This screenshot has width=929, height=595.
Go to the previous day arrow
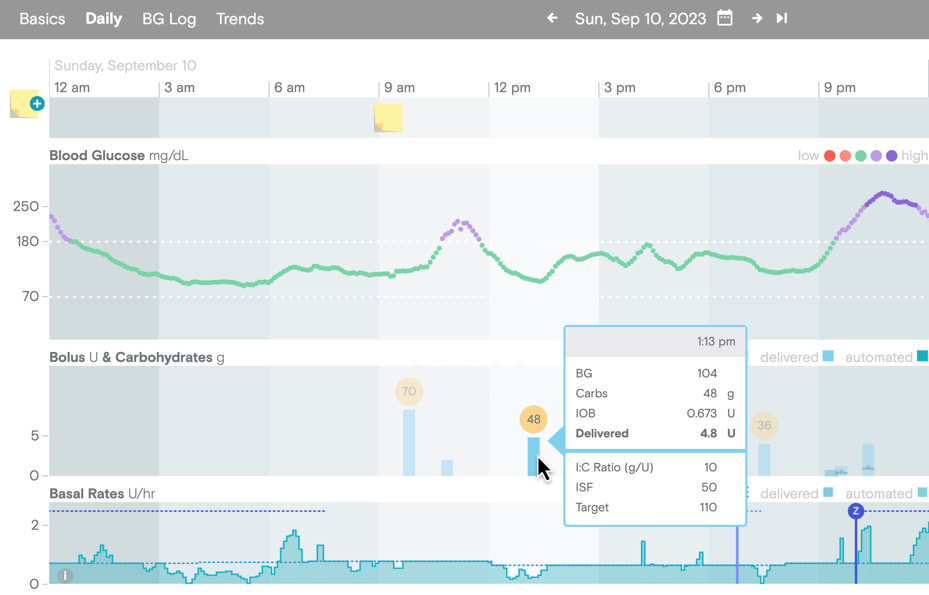point(551,18)
